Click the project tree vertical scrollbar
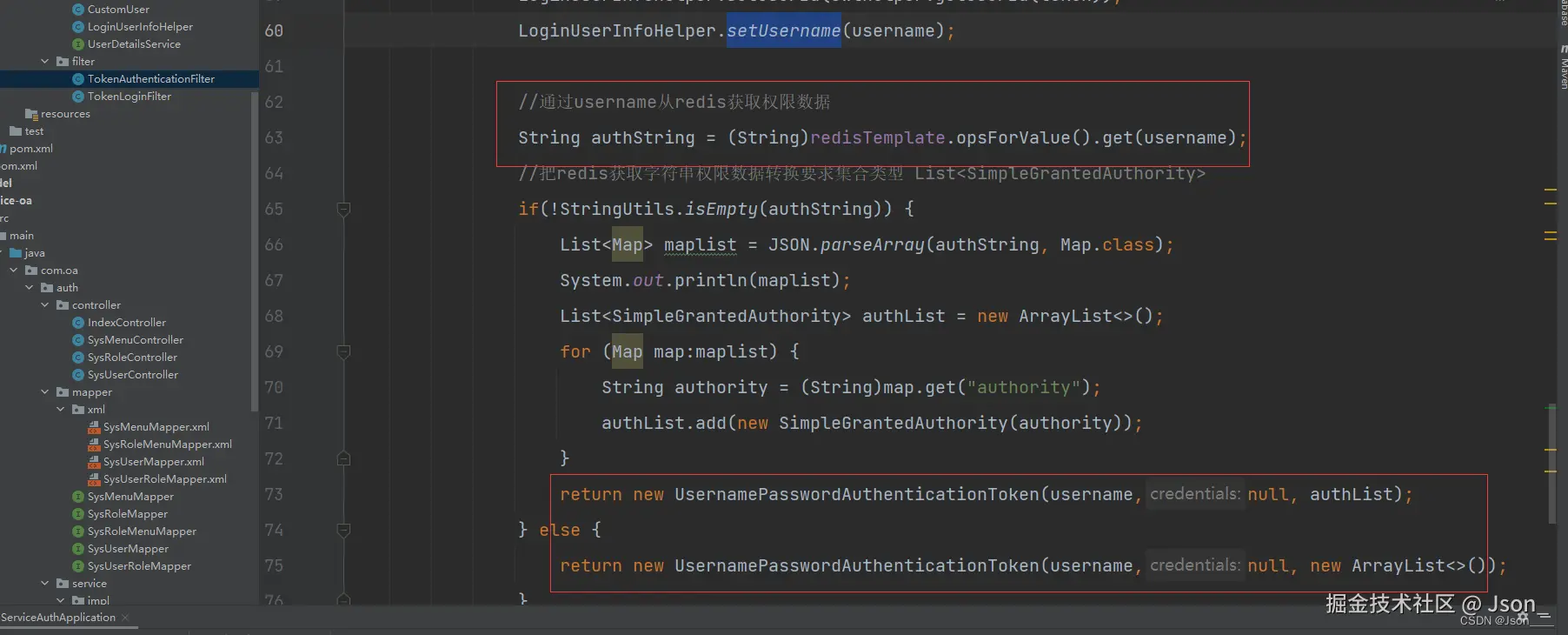This screenshot has height=635, width=1568. [x=255, y=252]
